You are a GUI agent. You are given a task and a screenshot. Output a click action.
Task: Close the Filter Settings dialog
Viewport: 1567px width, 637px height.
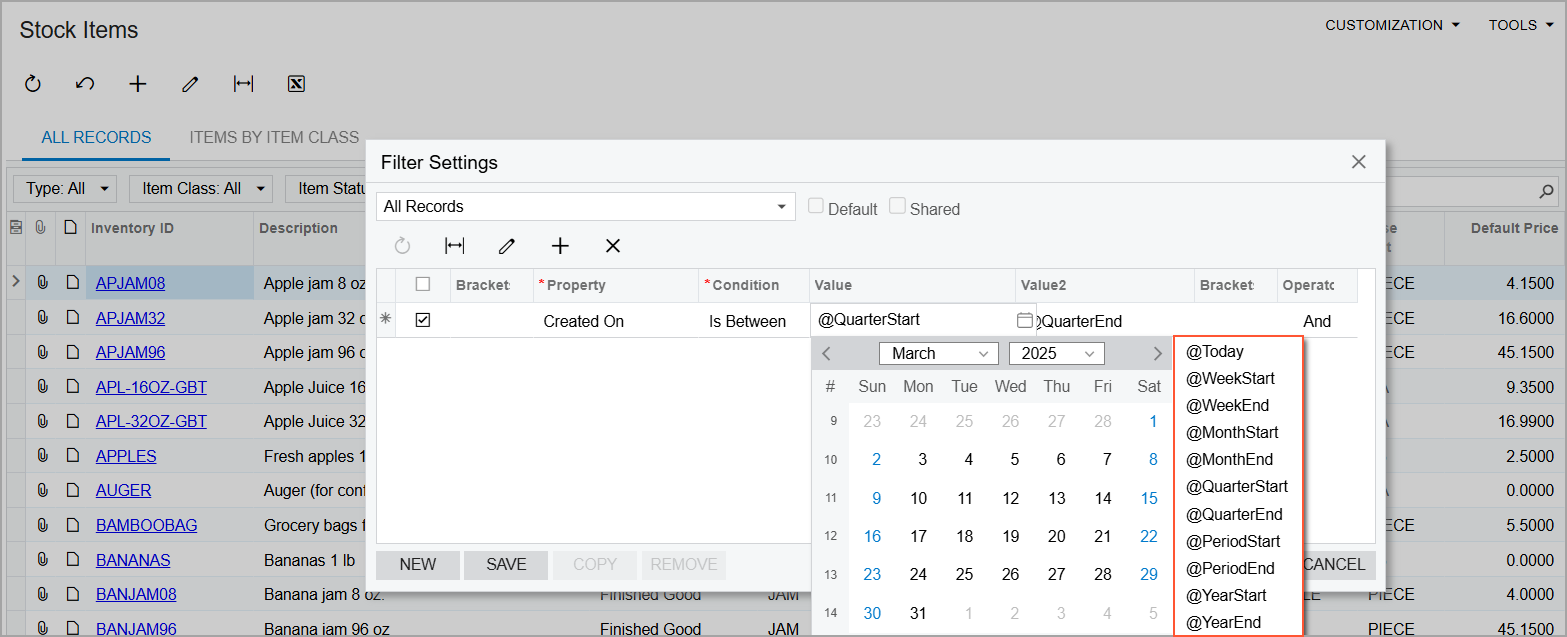coord(1358,162)
